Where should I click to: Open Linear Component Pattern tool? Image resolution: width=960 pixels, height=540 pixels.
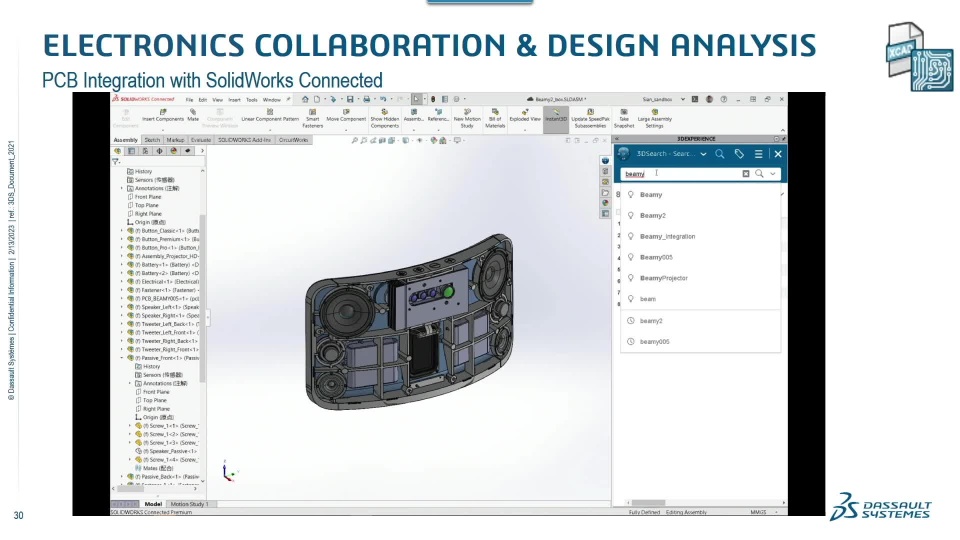(270, 116)
